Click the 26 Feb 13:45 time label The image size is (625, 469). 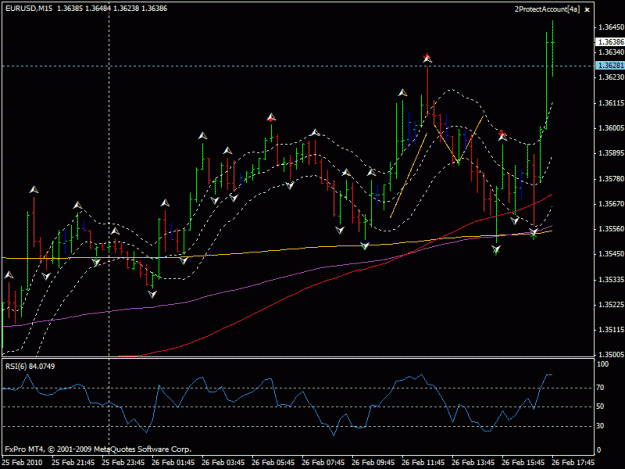(x=473, y=463)
